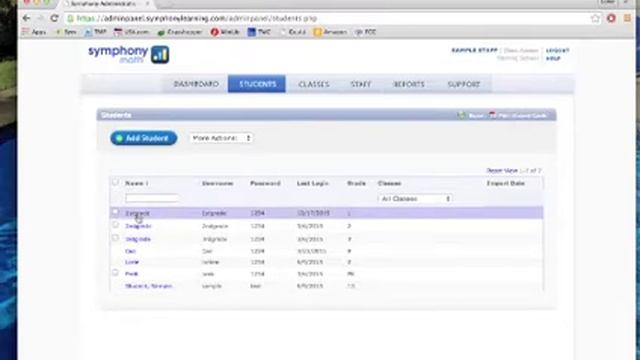Open the Support tab
Screen dimensions: 640x360
tap(464, 84)
